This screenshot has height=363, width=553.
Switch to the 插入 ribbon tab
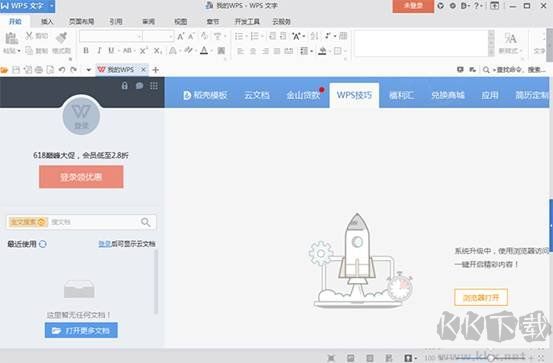pyautogui.click(x=47, y=22)
